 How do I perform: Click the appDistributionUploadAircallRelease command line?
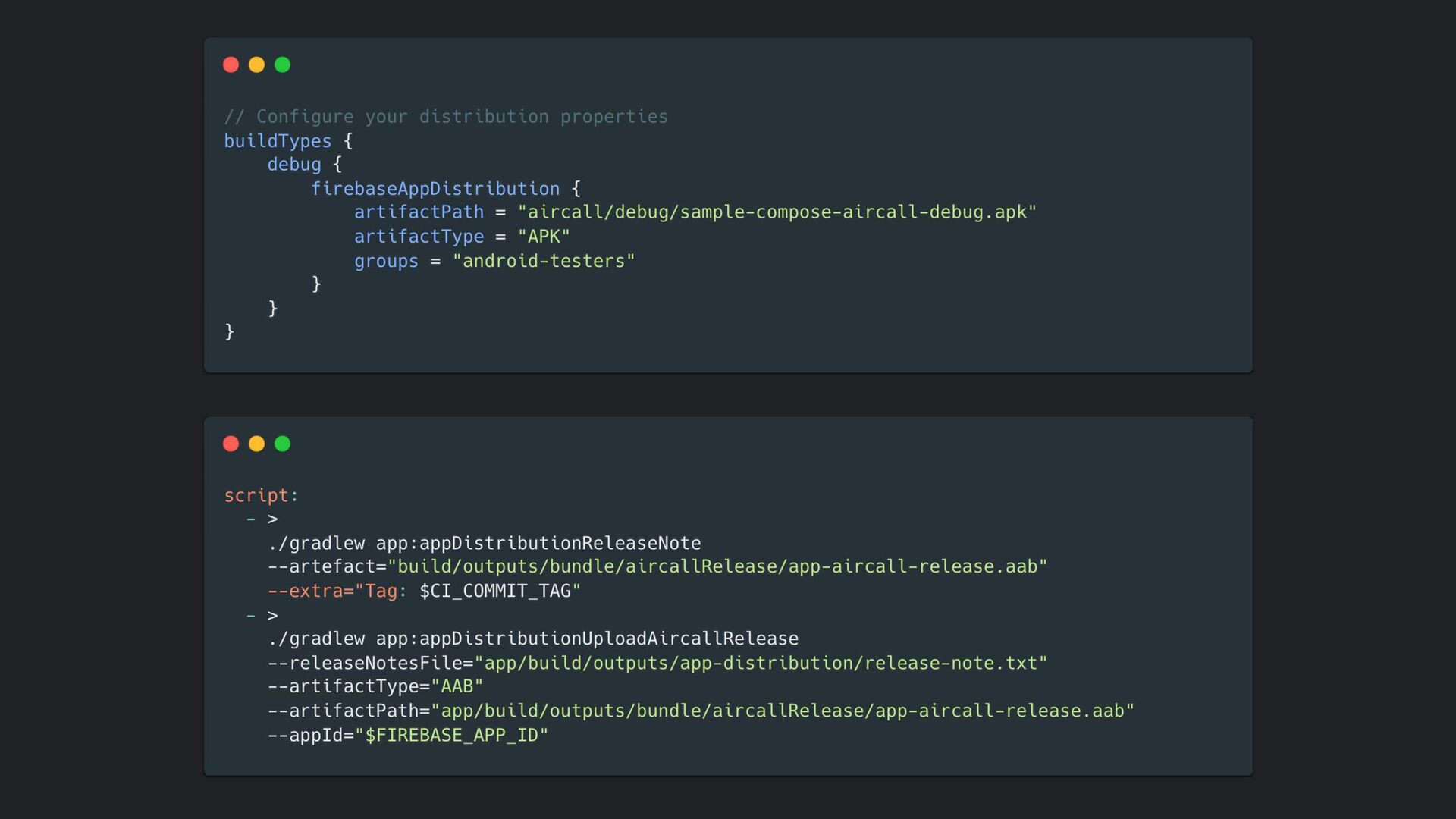click(532, 639)
